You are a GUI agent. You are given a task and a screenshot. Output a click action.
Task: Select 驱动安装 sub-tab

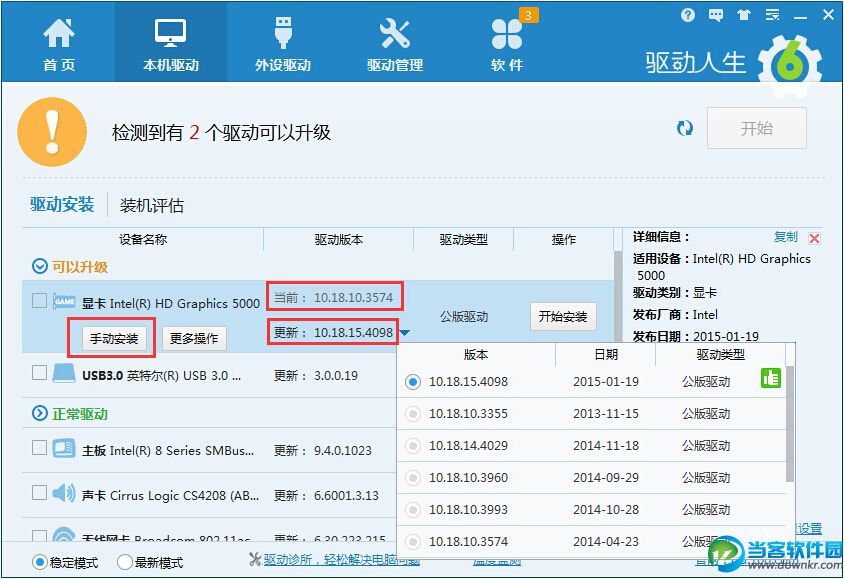tap(62, 204)
